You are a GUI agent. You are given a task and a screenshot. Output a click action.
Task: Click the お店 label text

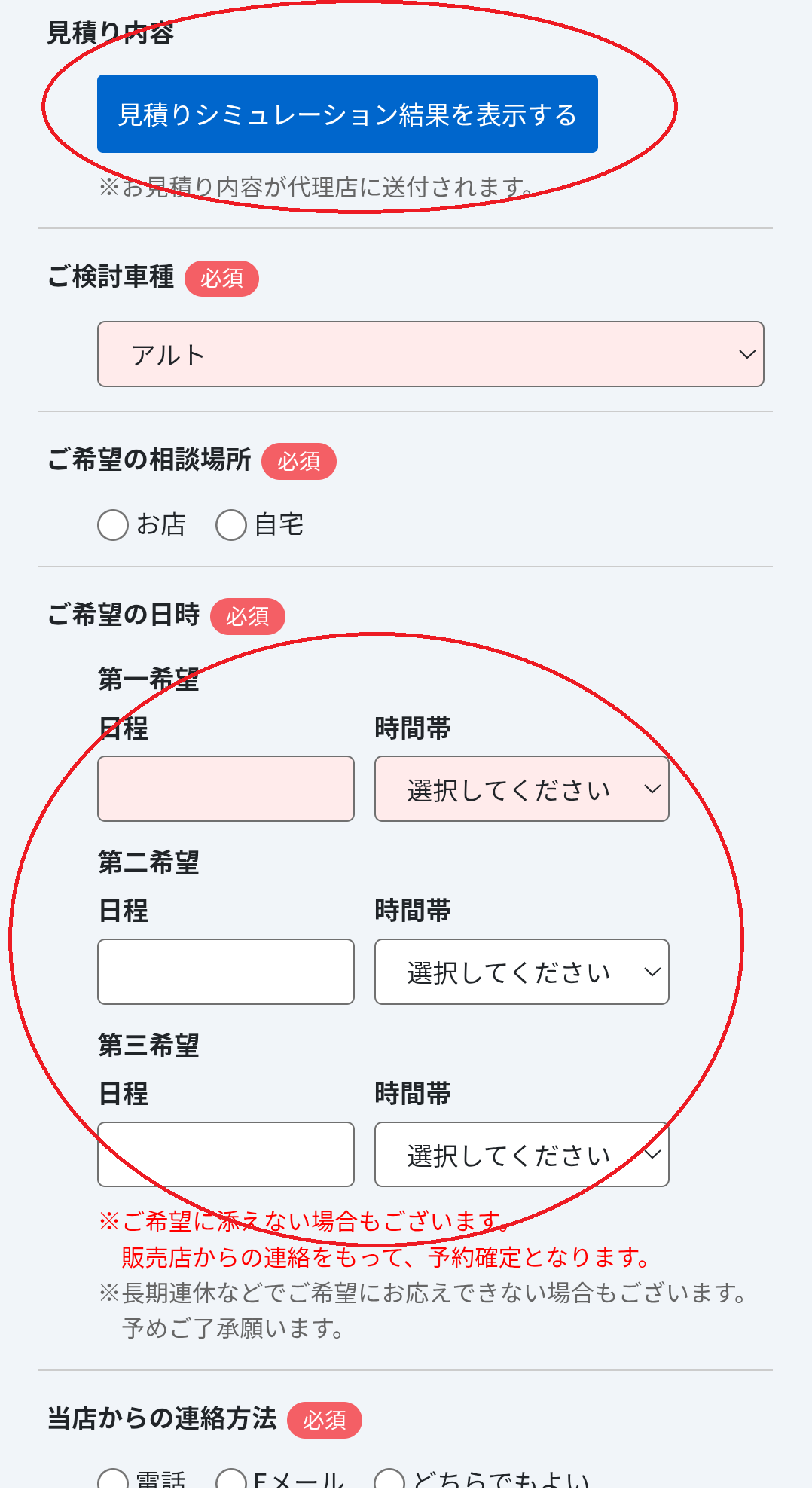161,524
